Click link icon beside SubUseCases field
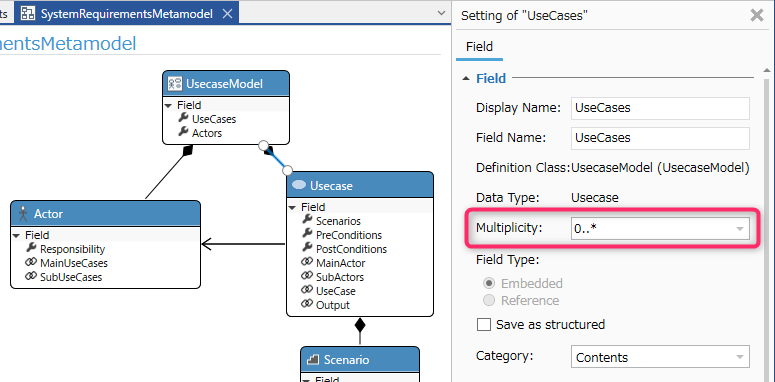This screenshot has height=382, width=775. pyautogui.click(x=32, y=276)
